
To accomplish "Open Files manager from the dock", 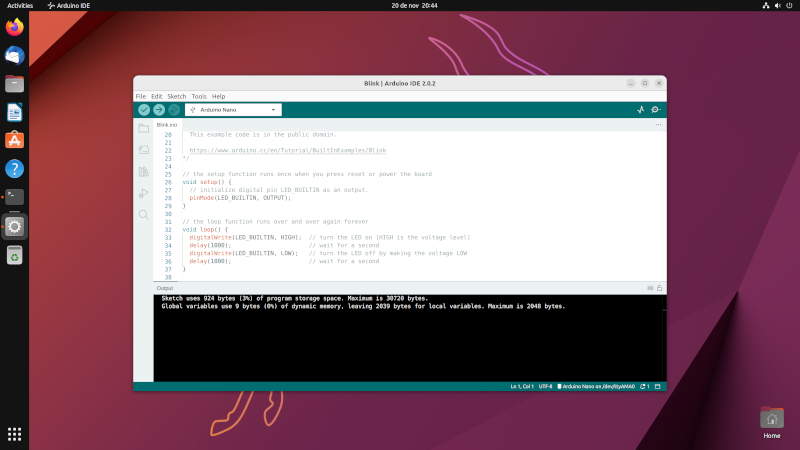I will [x=14, y=84].
